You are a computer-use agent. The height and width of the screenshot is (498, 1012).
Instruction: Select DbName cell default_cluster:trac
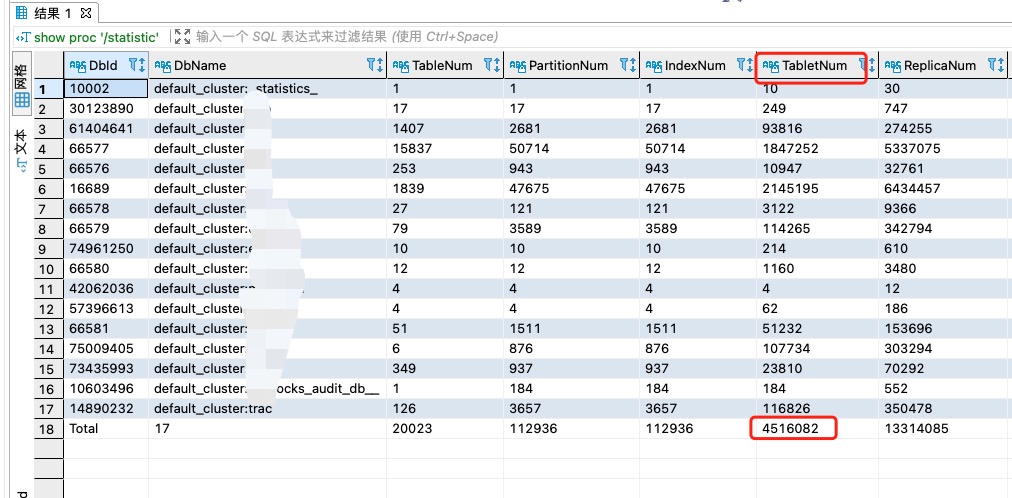point(268,408)
